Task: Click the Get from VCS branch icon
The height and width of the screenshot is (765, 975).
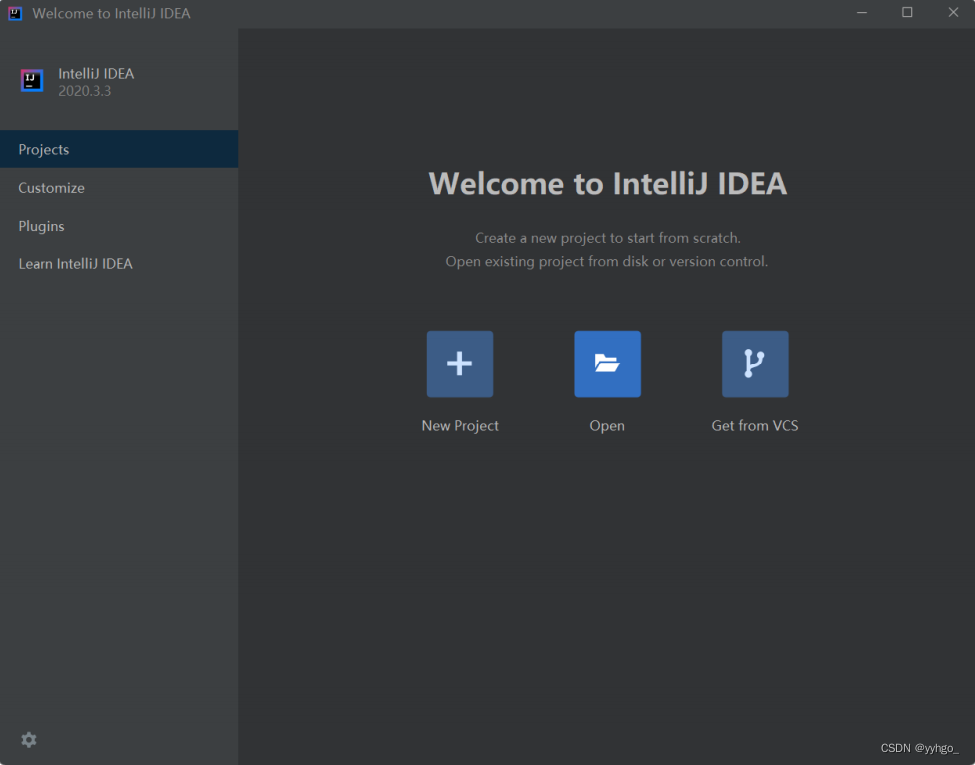Action: pyautogui.click(x=755, y=364)
